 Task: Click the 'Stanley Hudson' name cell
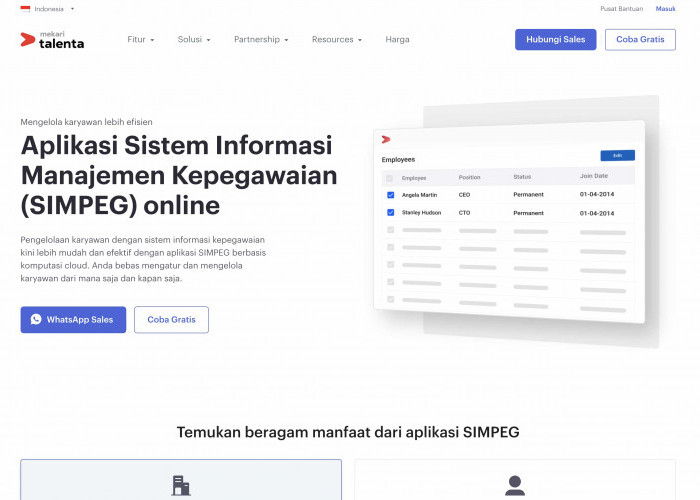[x=421, y=212]
